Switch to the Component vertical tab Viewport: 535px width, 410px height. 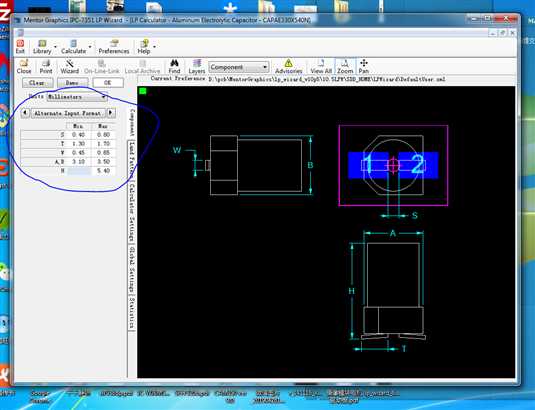point(132,122)
